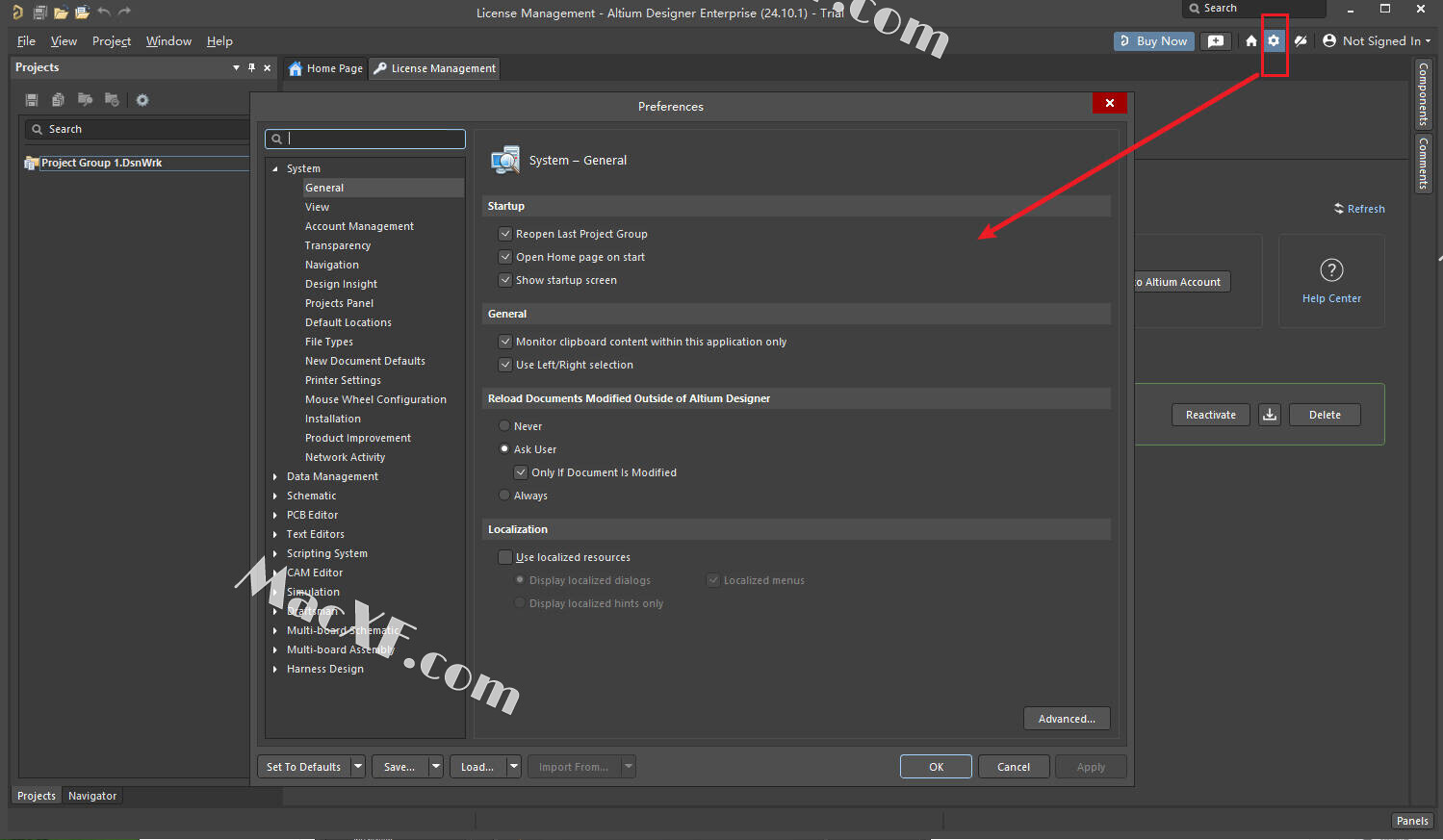
Task: Close the Preferences dialog with red X
Action: click(x=1110, y=103)
